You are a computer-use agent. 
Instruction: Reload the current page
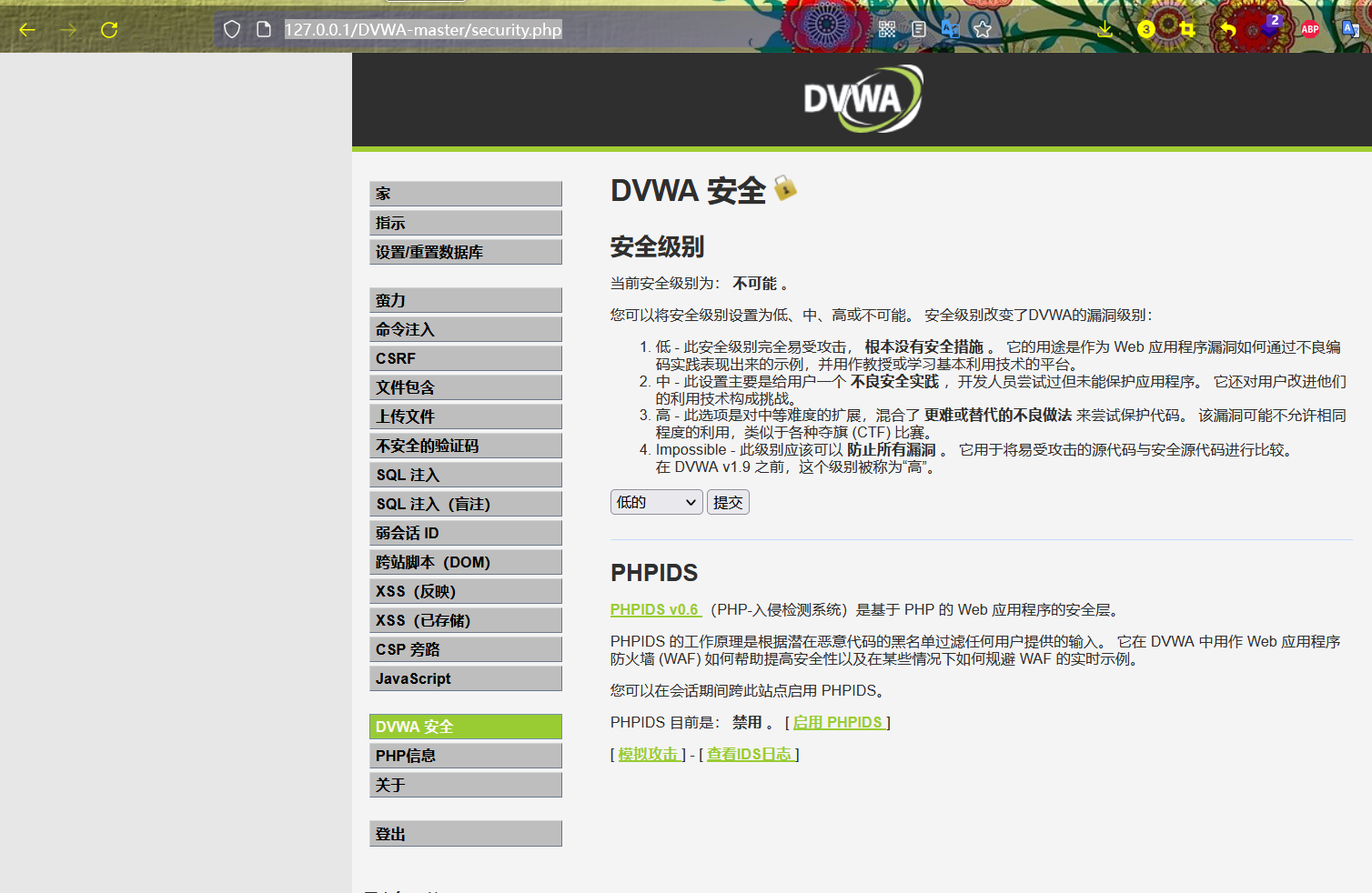(108, 28)
